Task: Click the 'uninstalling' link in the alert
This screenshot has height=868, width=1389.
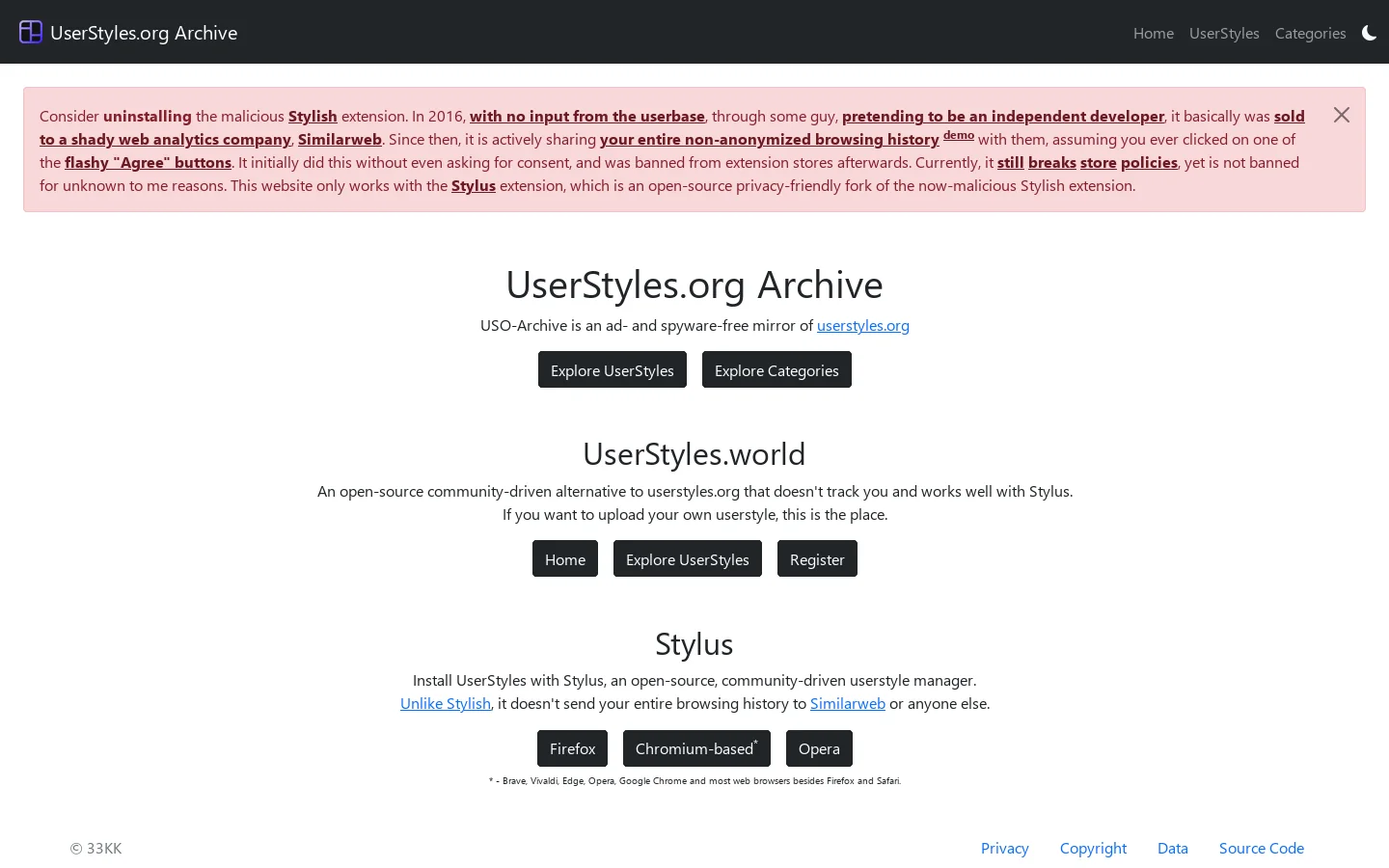Action: click(148, 117)
